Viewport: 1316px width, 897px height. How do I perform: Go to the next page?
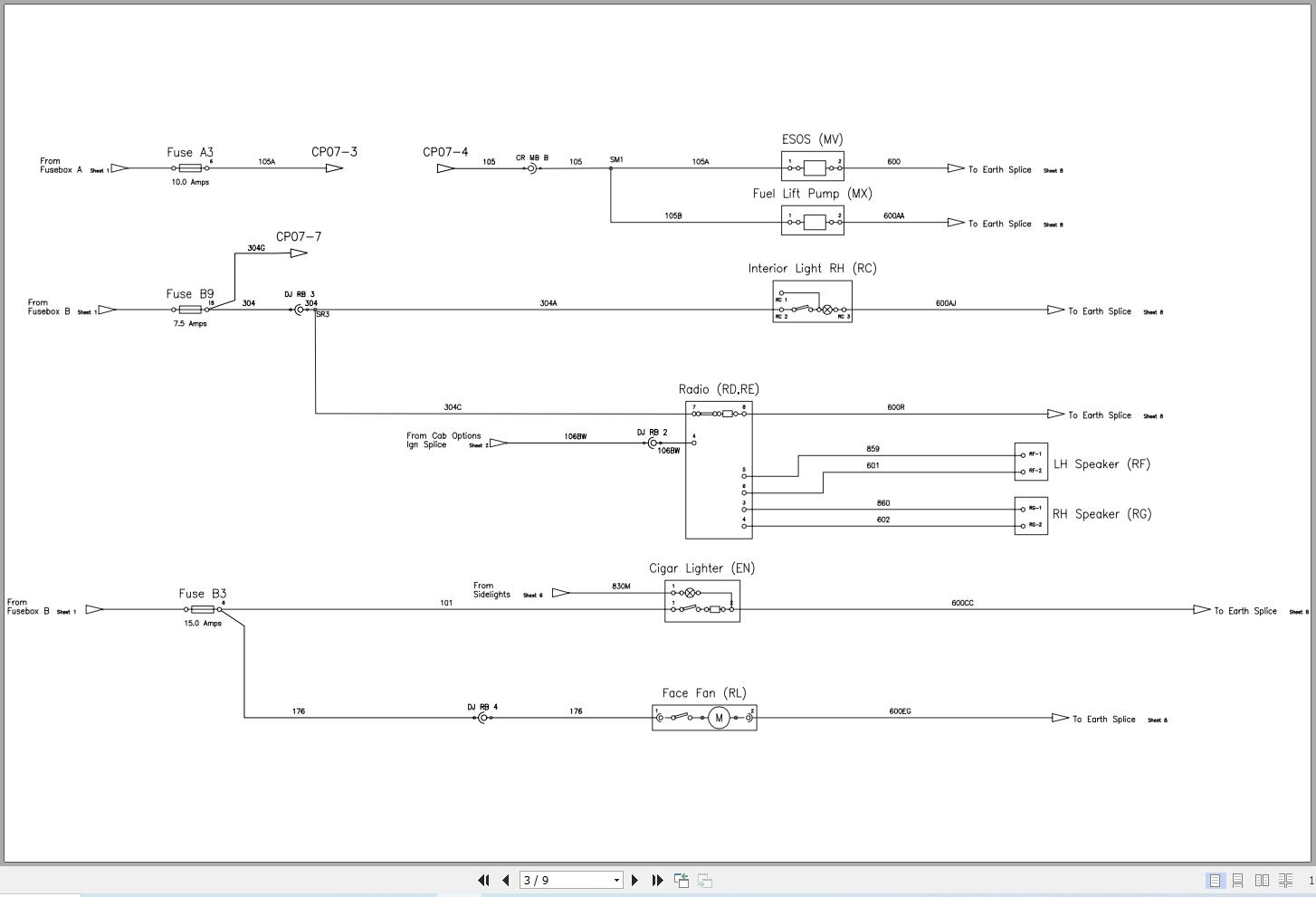pos(635,880)
